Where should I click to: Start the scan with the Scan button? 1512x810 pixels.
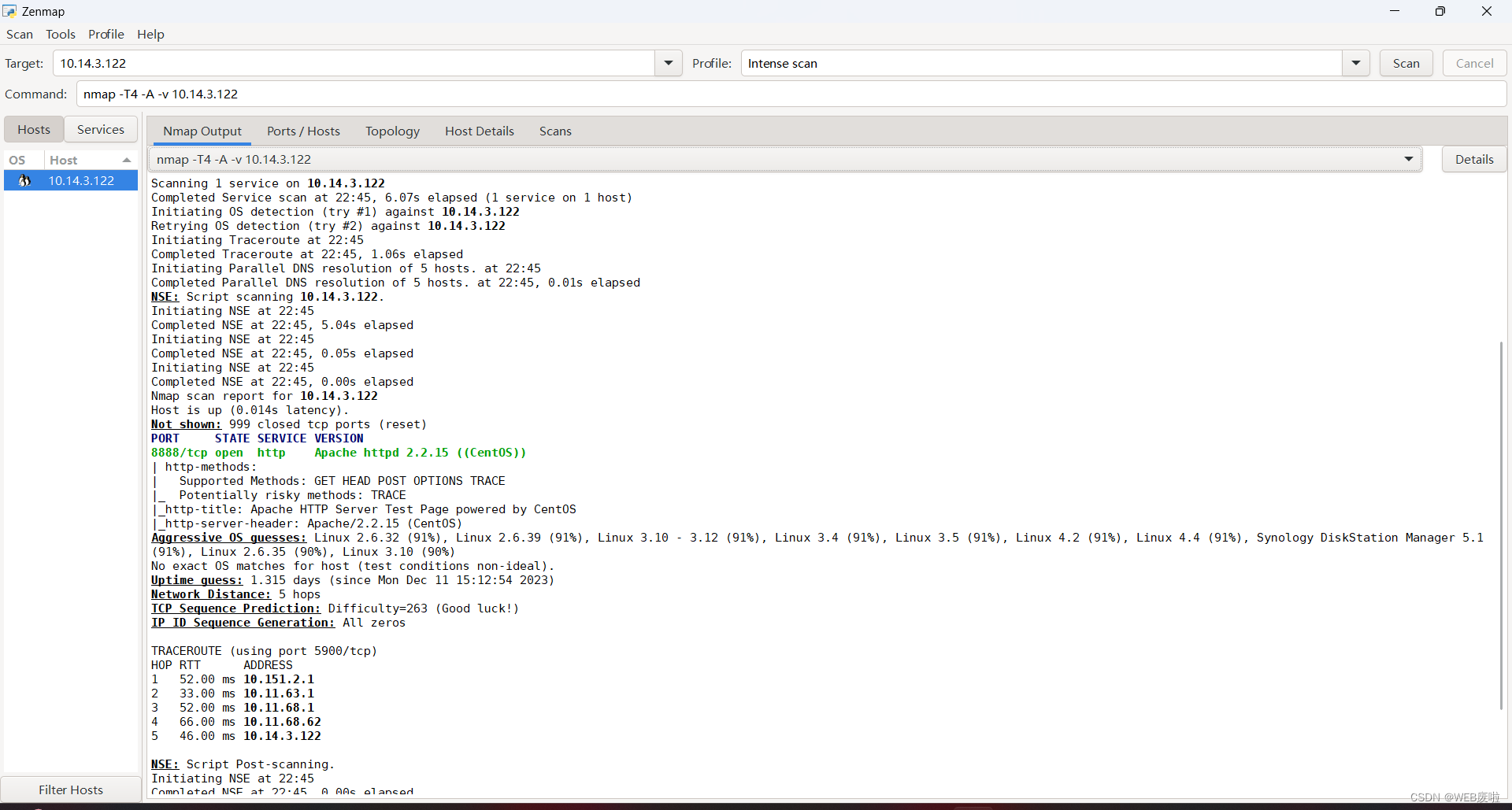pos(1406,63)
